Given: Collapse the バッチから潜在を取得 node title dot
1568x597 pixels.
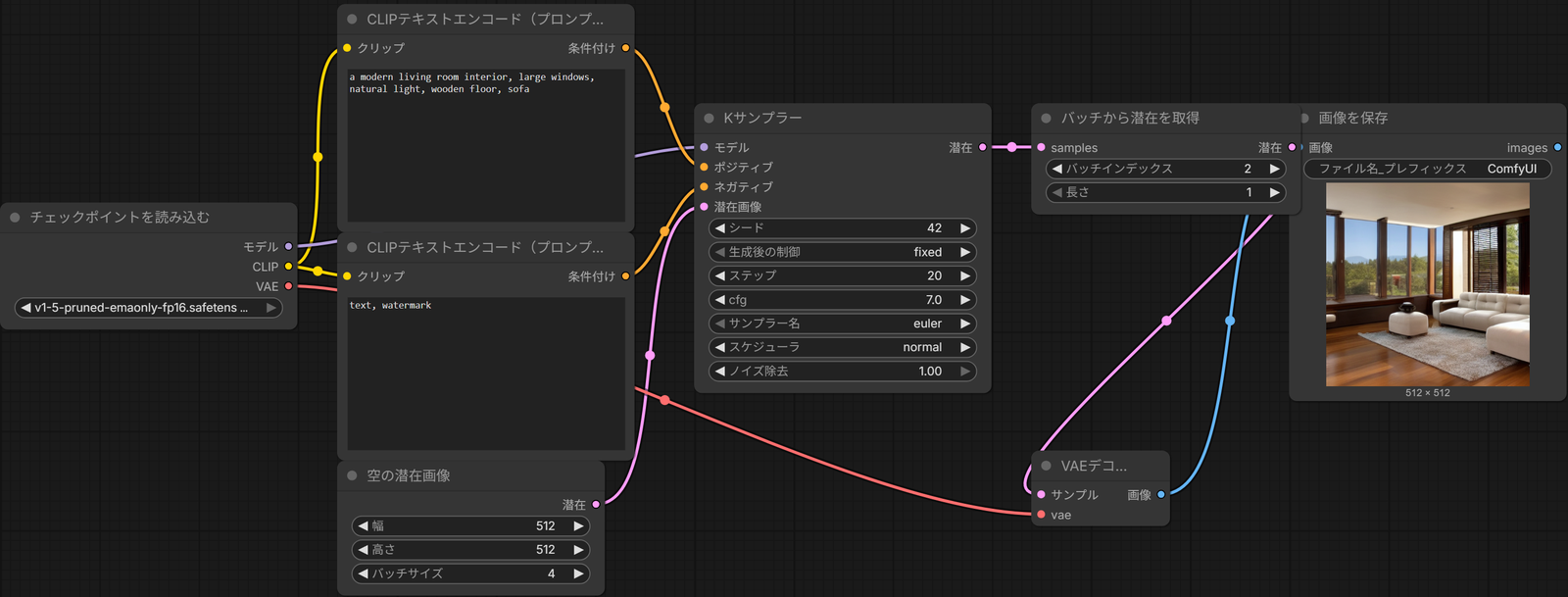Looking at the screenshot, I should [1046, 118].
